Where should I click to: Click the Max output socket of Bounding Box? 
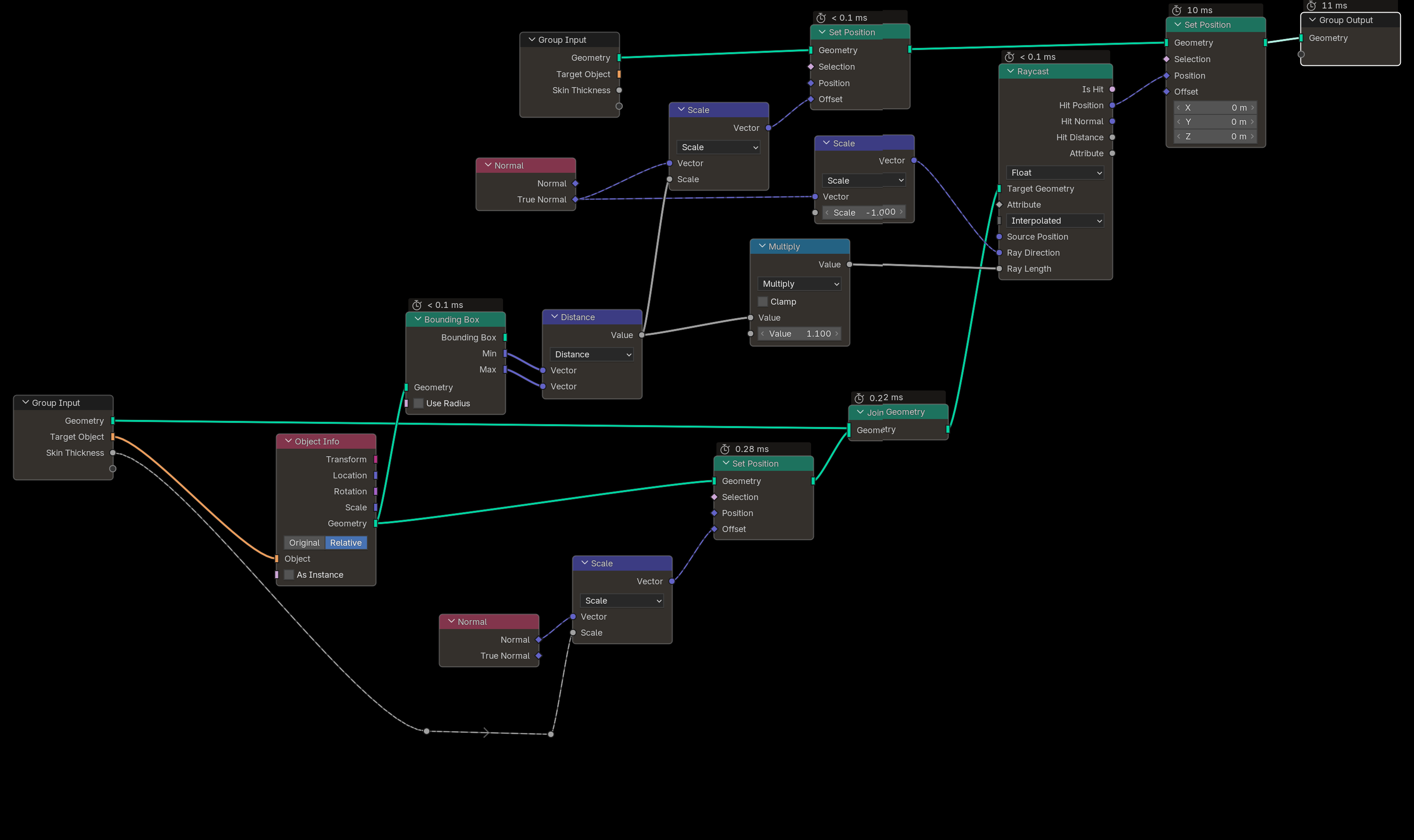pos(505,369)
